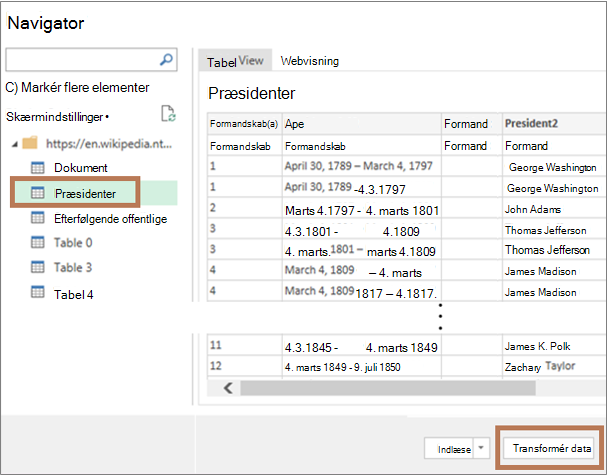Switch to Webvisning tab

pos(310,61)
